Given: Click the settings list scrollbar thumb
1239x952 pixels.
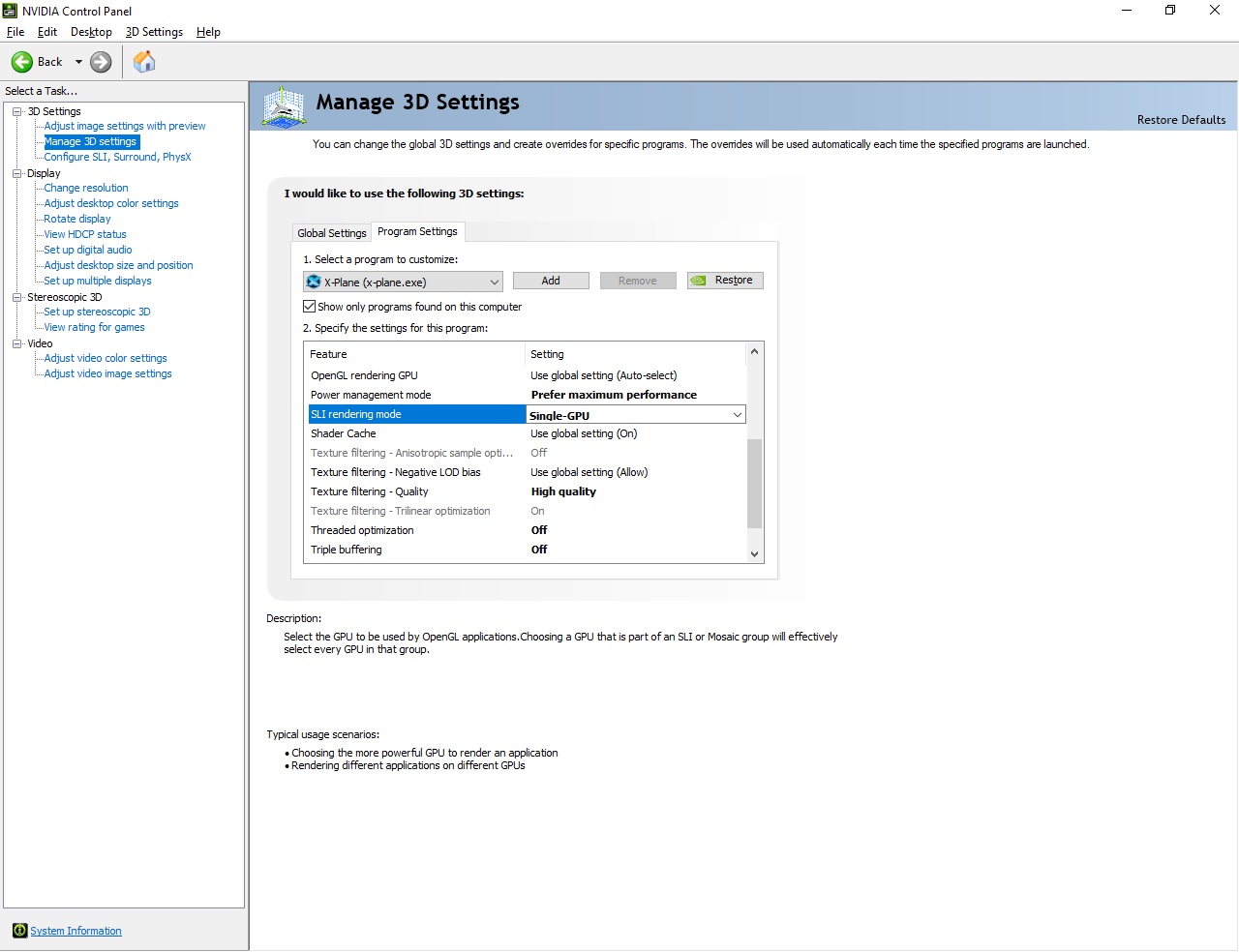Looking at the screenshot, I should click(754, 483).
